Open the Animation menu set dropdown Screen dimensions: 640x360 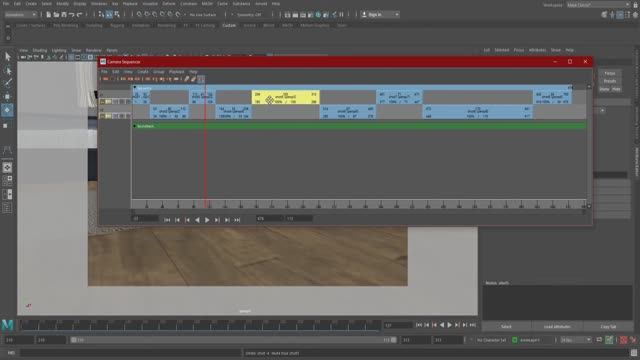[x=20, y=15]
